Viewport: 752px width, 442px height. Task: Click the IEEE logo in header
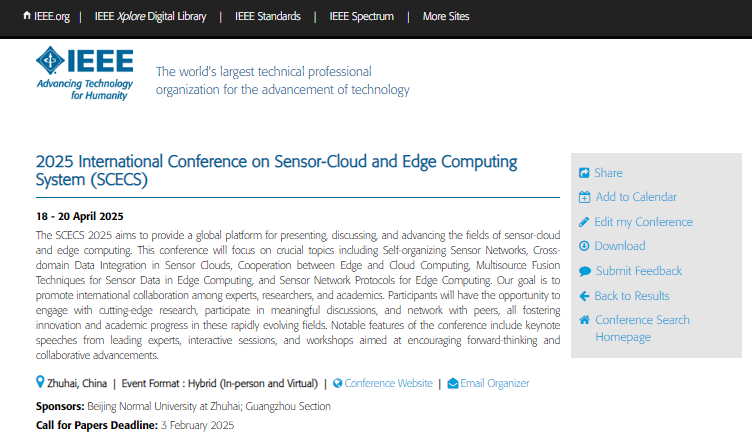[84, 73]
